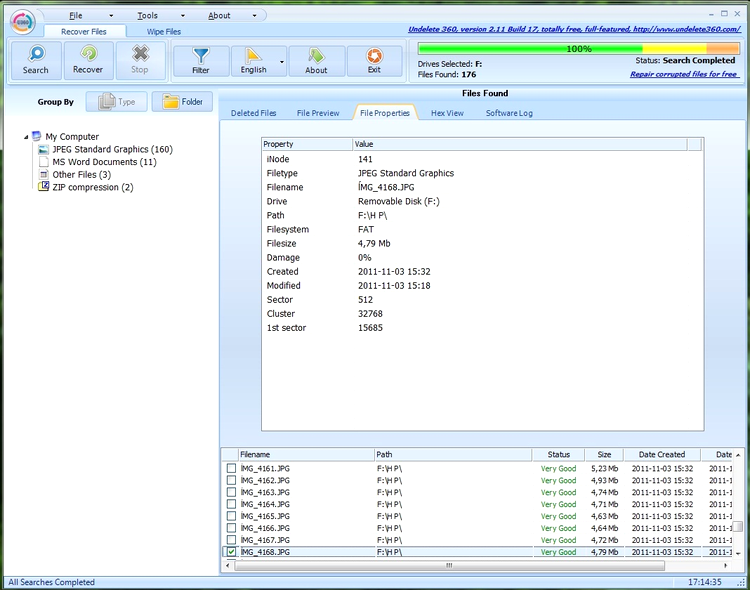Uncheck the box for IMG_4168.JPG
This screenshot has width=750, height=590.
[x=232, y=552]
